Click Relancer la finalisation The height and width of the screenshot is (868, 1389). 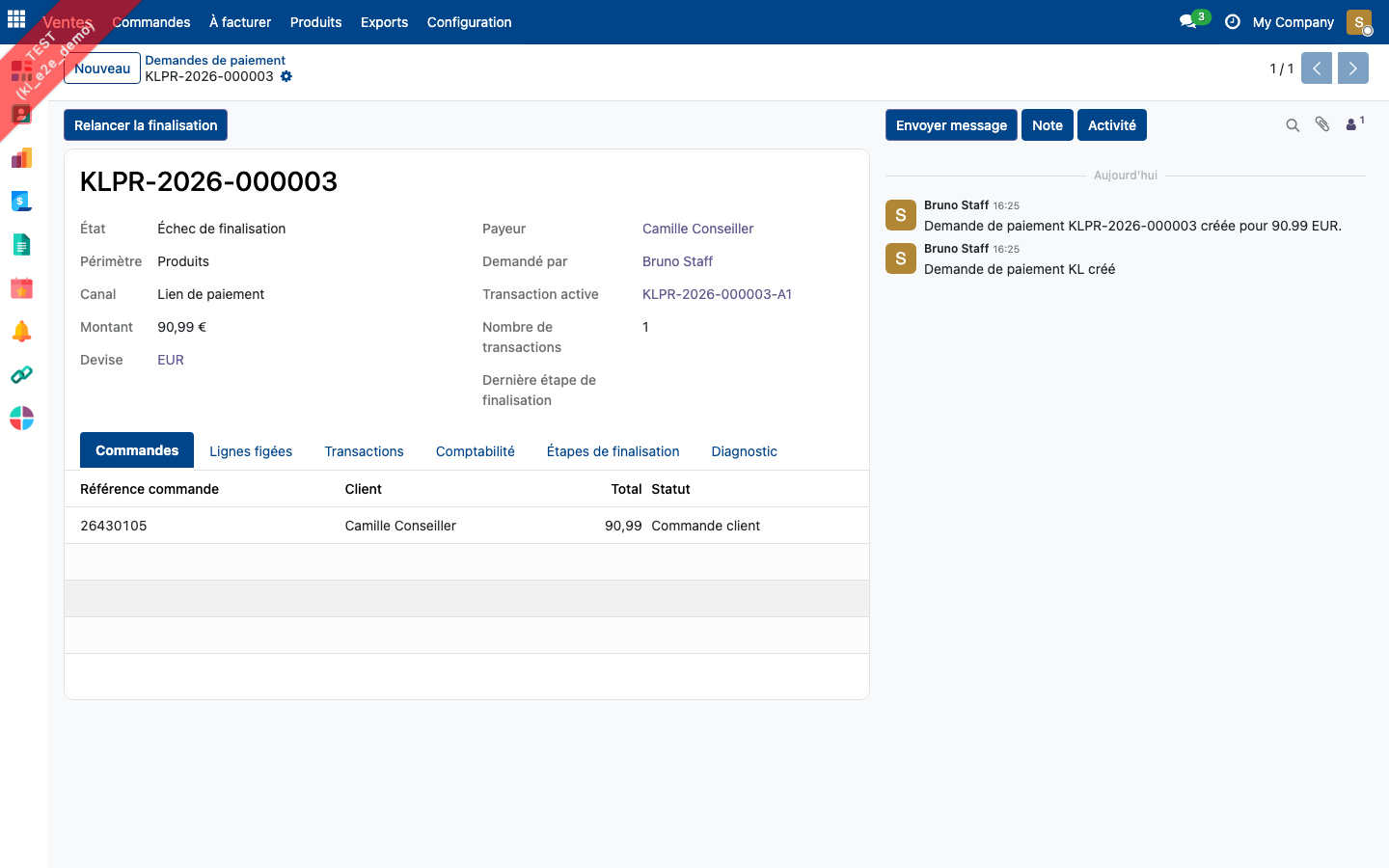click(x=146, y=125)
